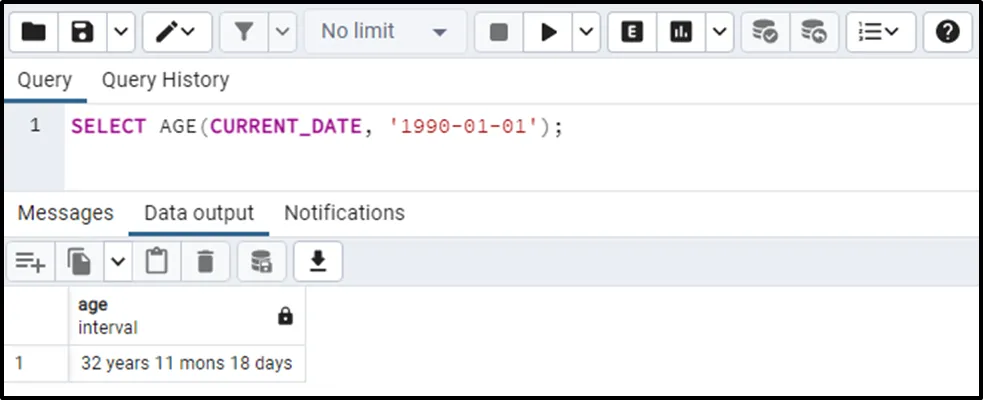Switch to the Notifications tab

coord(344,213)
